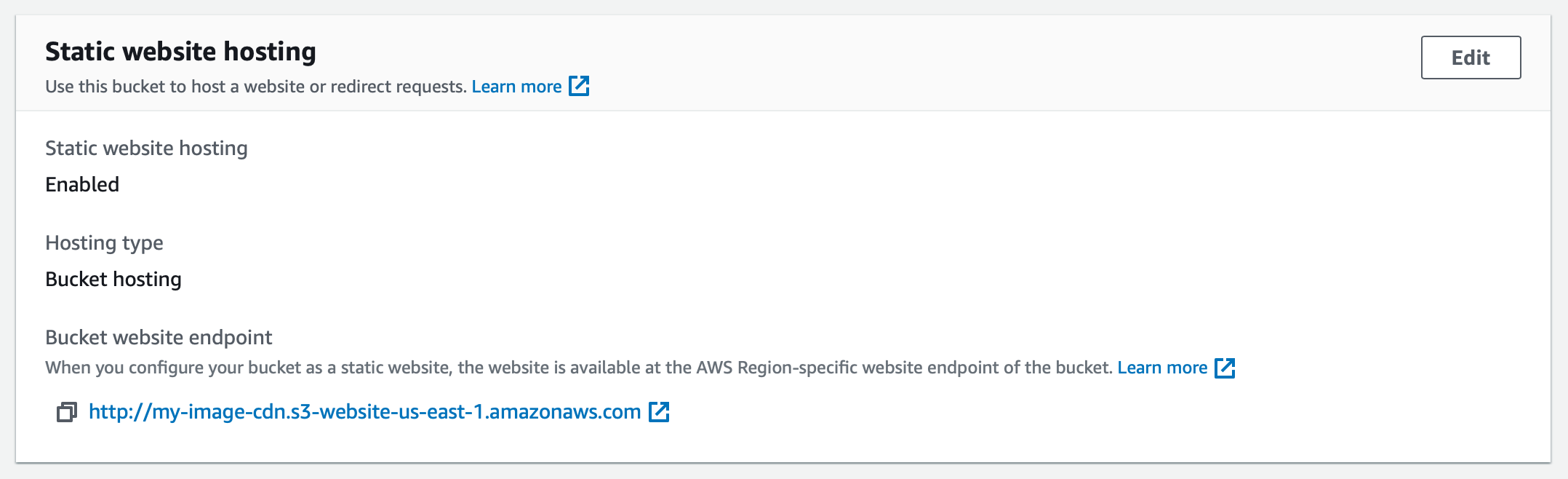
Task: Click the sentence starting 'When you configure'
Action: [579, 368]
